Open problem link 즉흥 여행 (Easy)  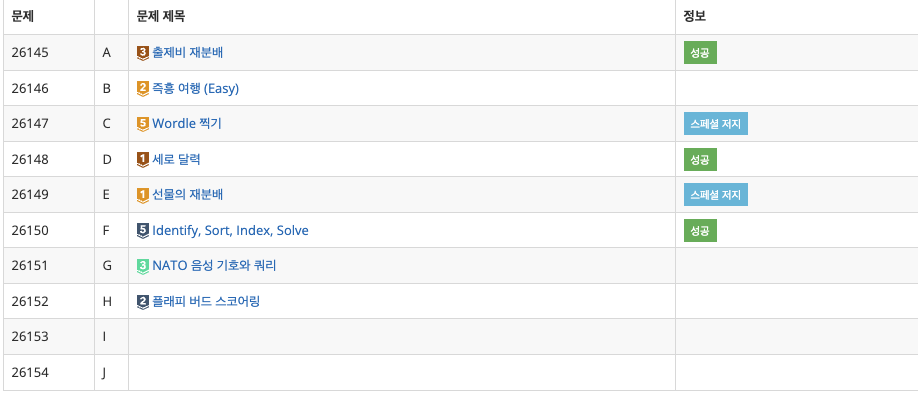pos(195,88)
